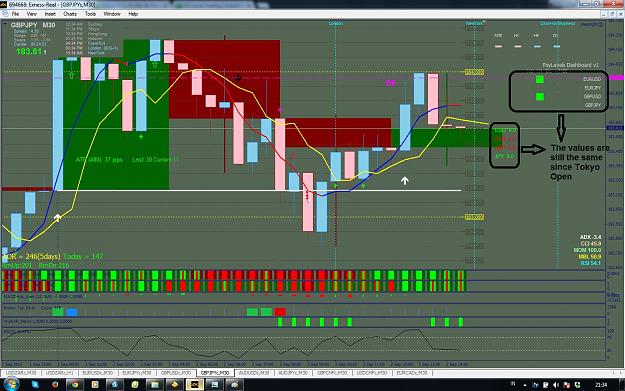Screen dimensions: 625x391
Task: Click the London session label atop chart
Action: [336, 24]
